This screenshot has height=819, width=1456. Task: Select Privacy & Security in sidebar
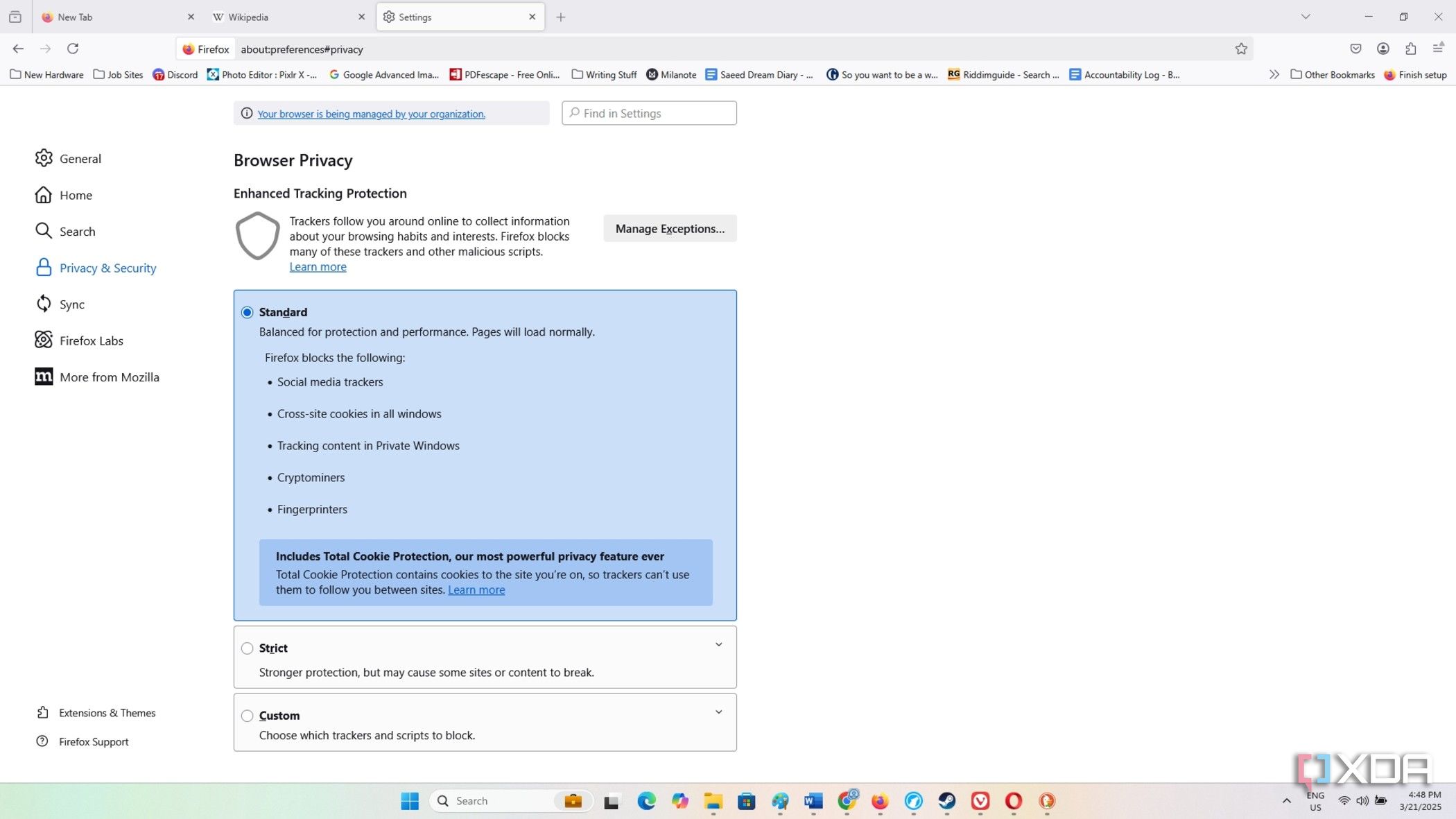pyautogui.click(x=96, y=268)
